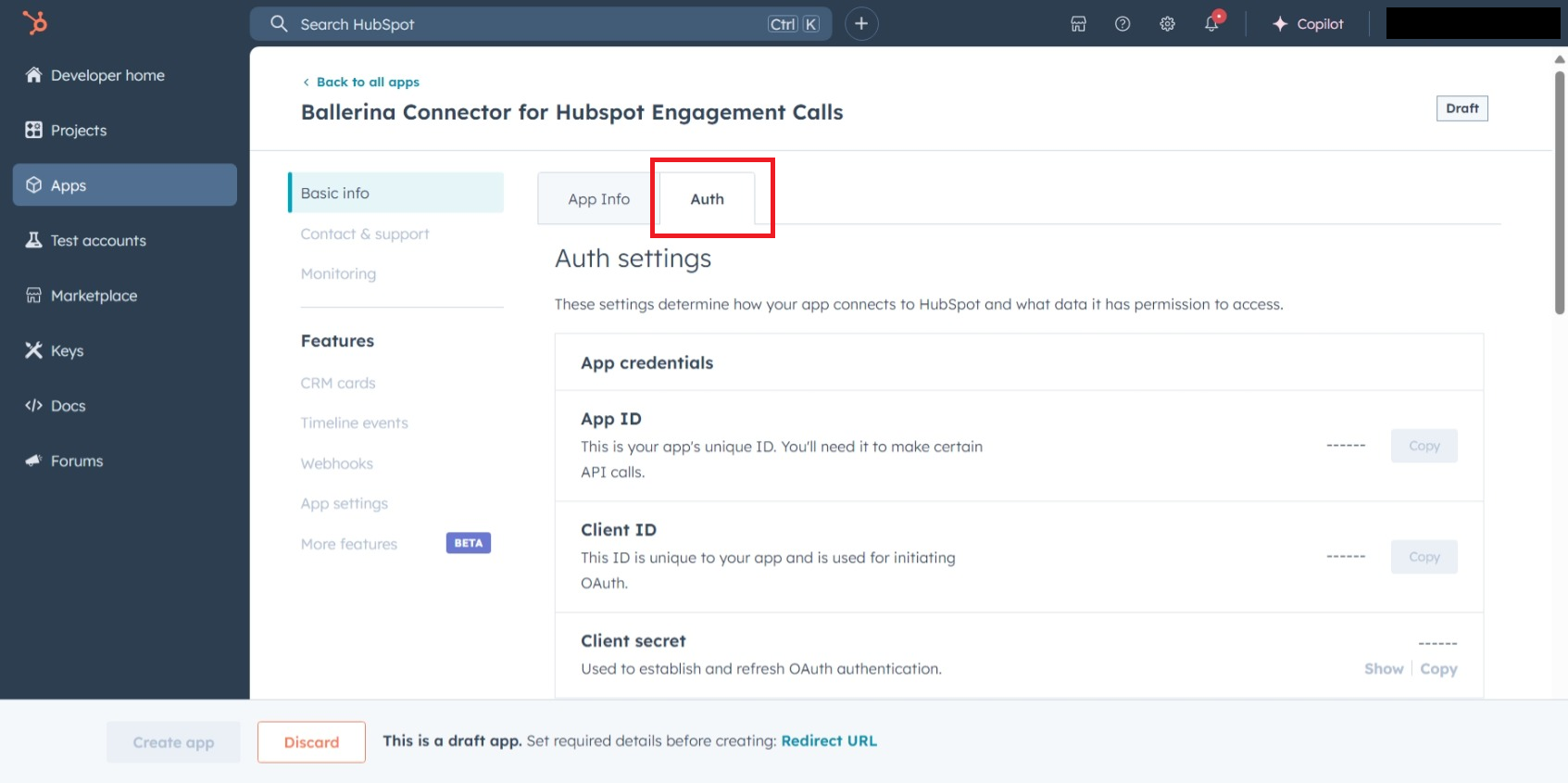Focus the Search HubSpot field

coord(541,24)
